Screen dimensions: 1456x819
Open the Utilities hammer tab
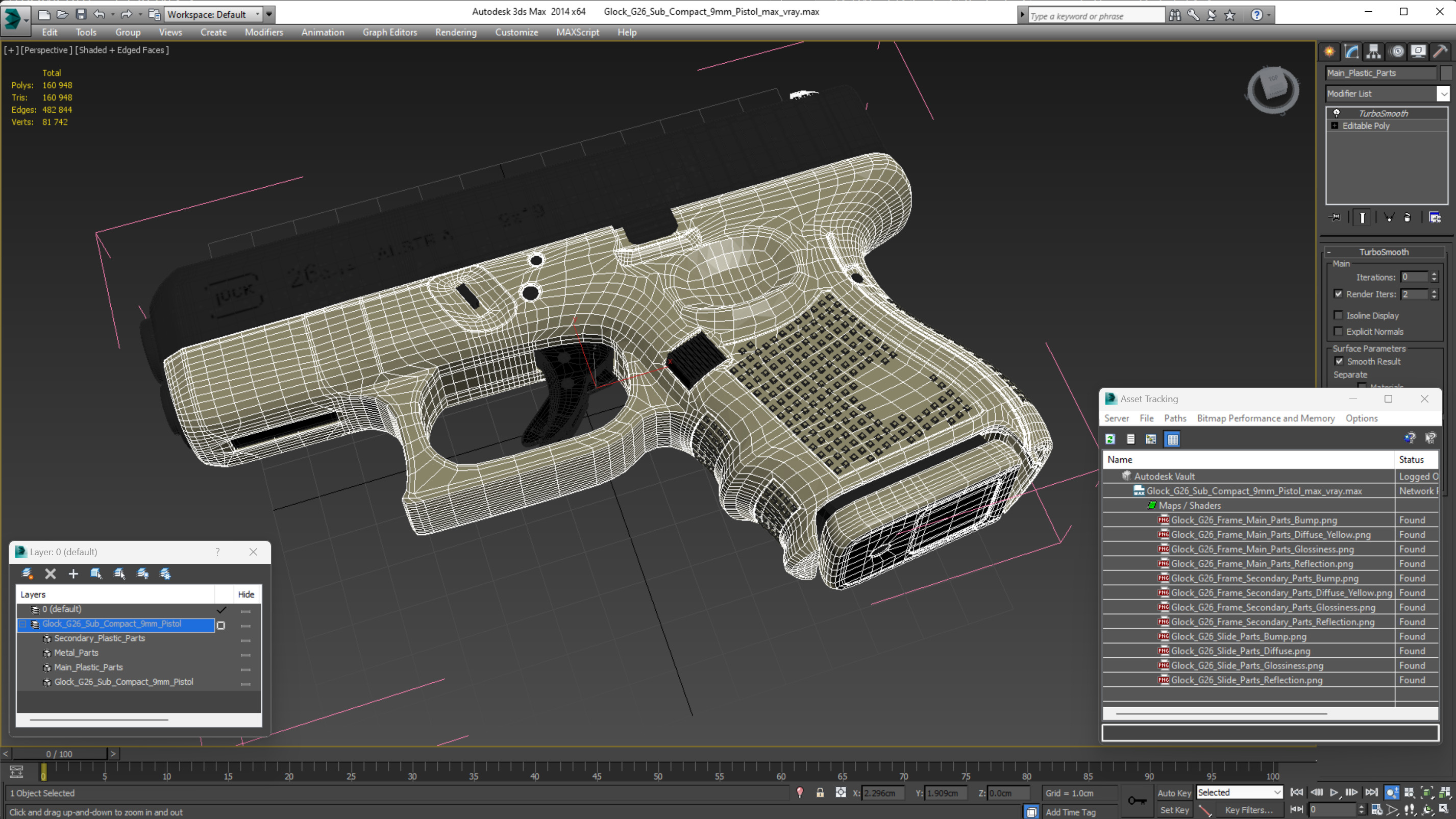click(x=1440, y=52)
